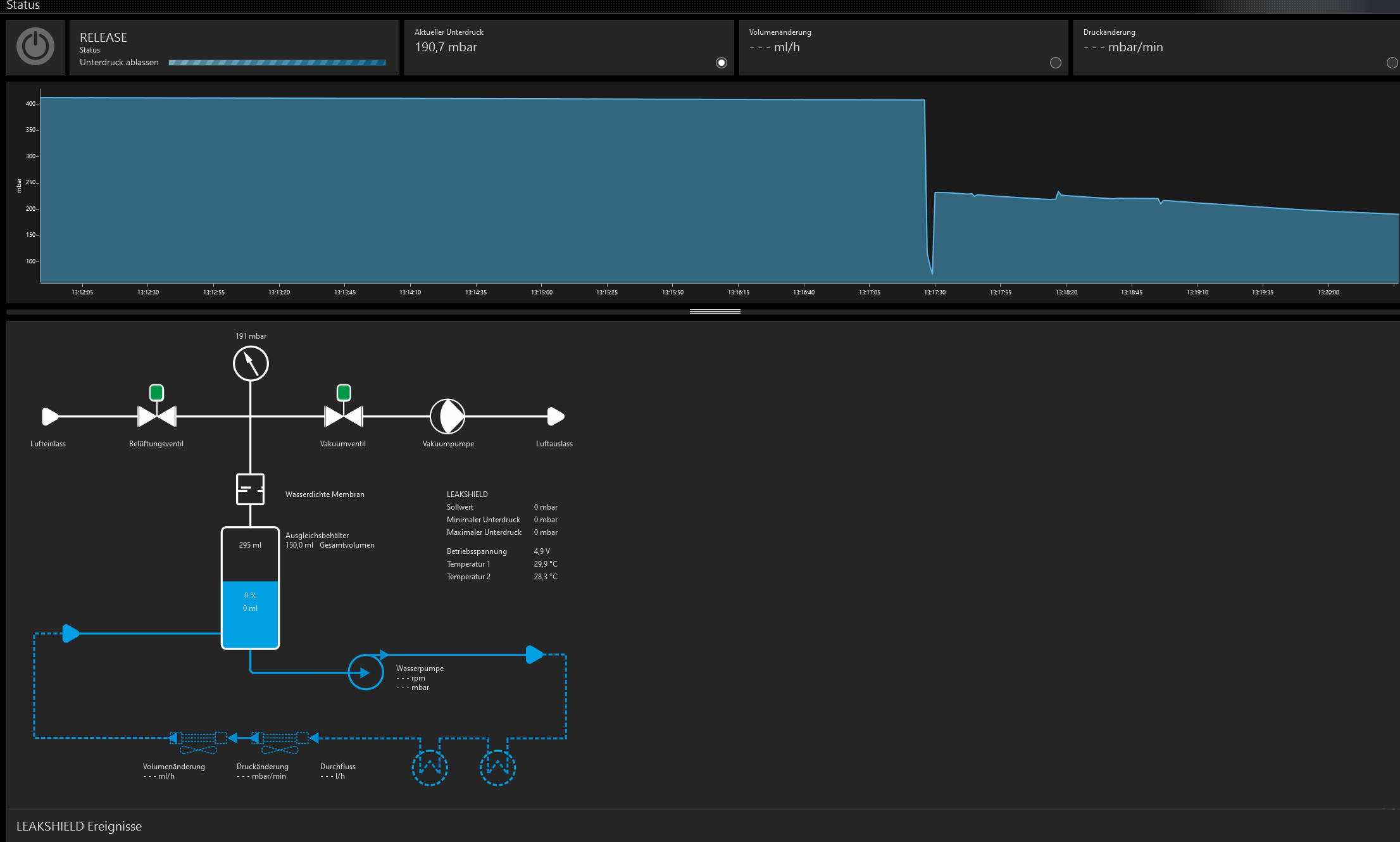This screenshot has width=1400, height=842.
Task: Click the Wasserpumpe circular pump icon
Action: pyautogui.click(x=365, y=672)
